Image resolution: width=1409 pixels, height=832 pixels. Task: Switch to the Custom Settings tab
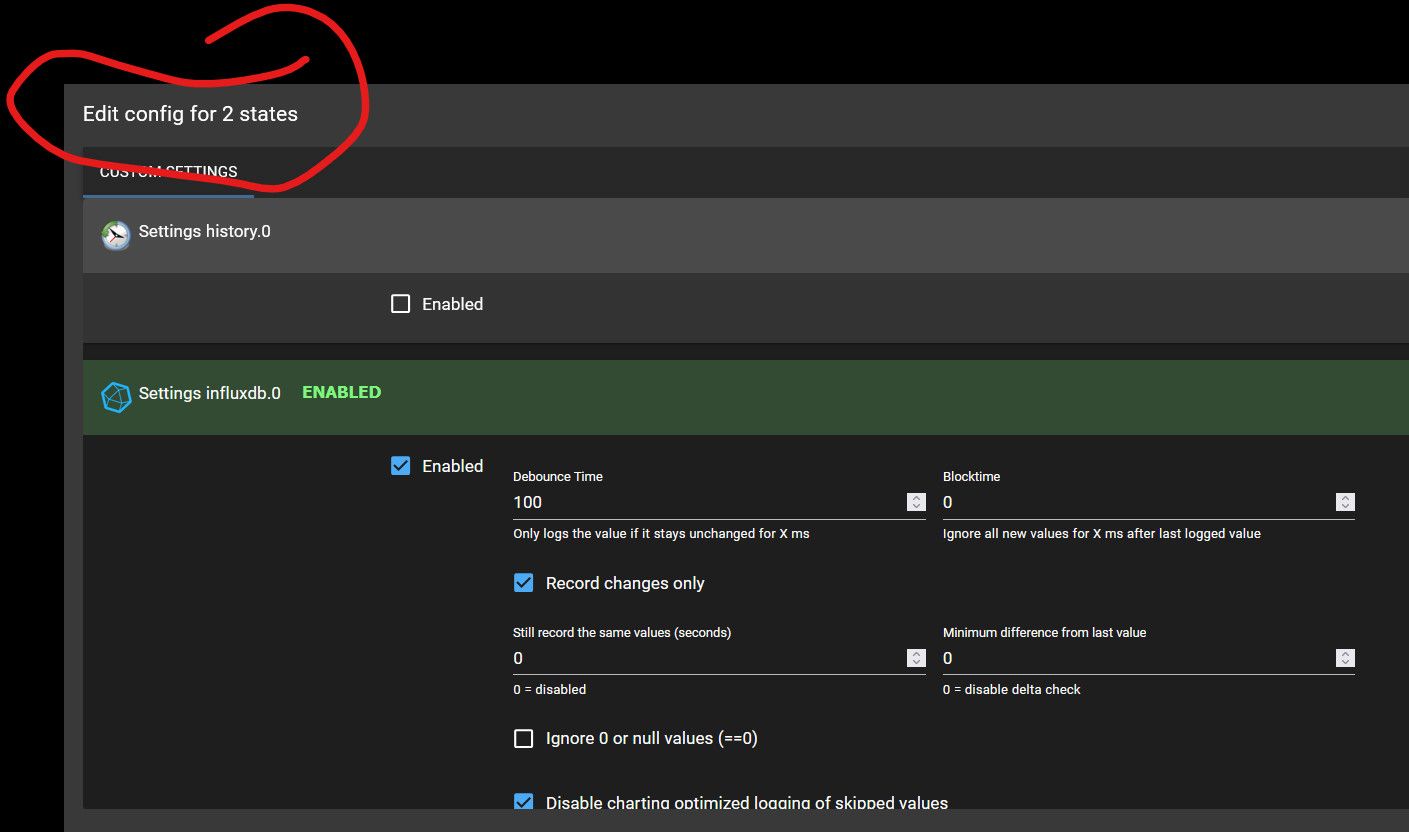tap(168, 172)
